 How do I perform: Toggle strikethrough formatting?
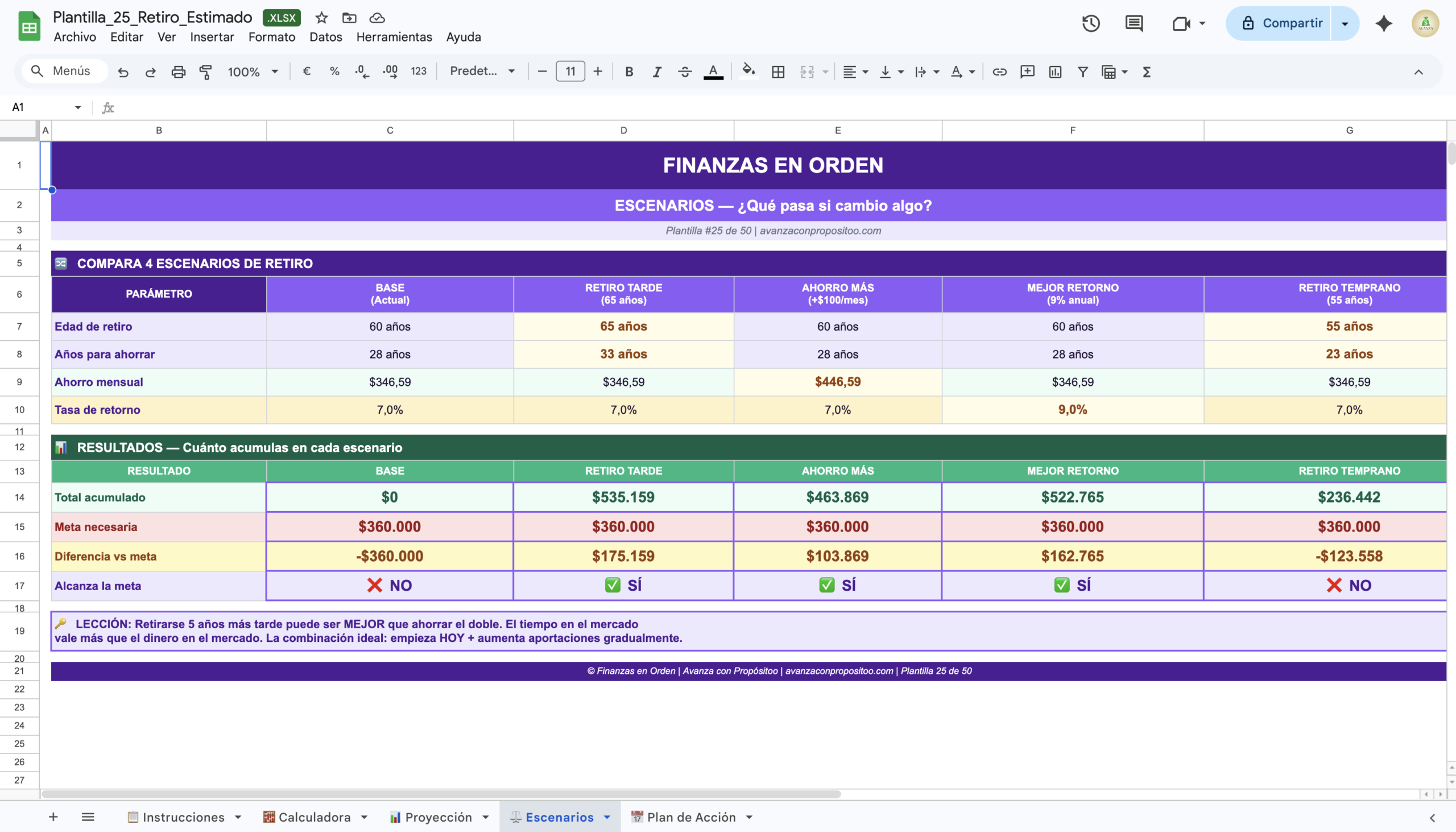coord(685,72)
